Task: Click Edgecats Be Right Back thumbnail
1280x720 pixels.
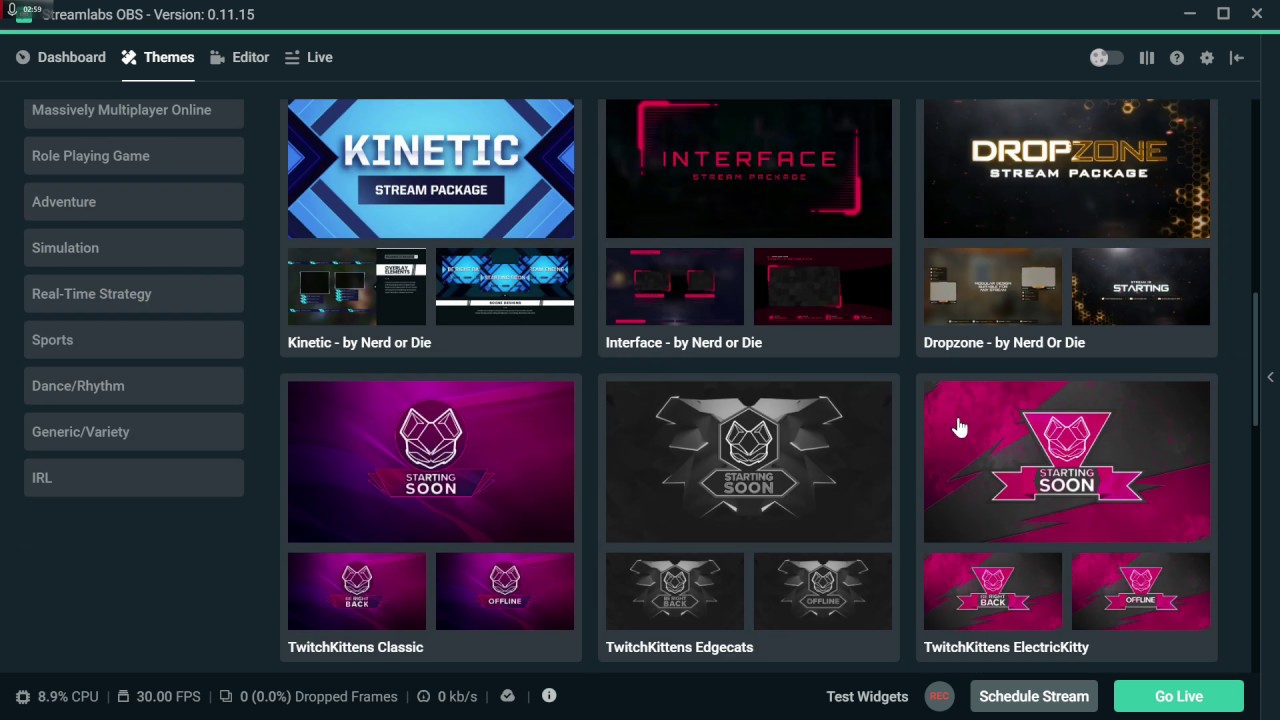Action: (x=675, y=591)
